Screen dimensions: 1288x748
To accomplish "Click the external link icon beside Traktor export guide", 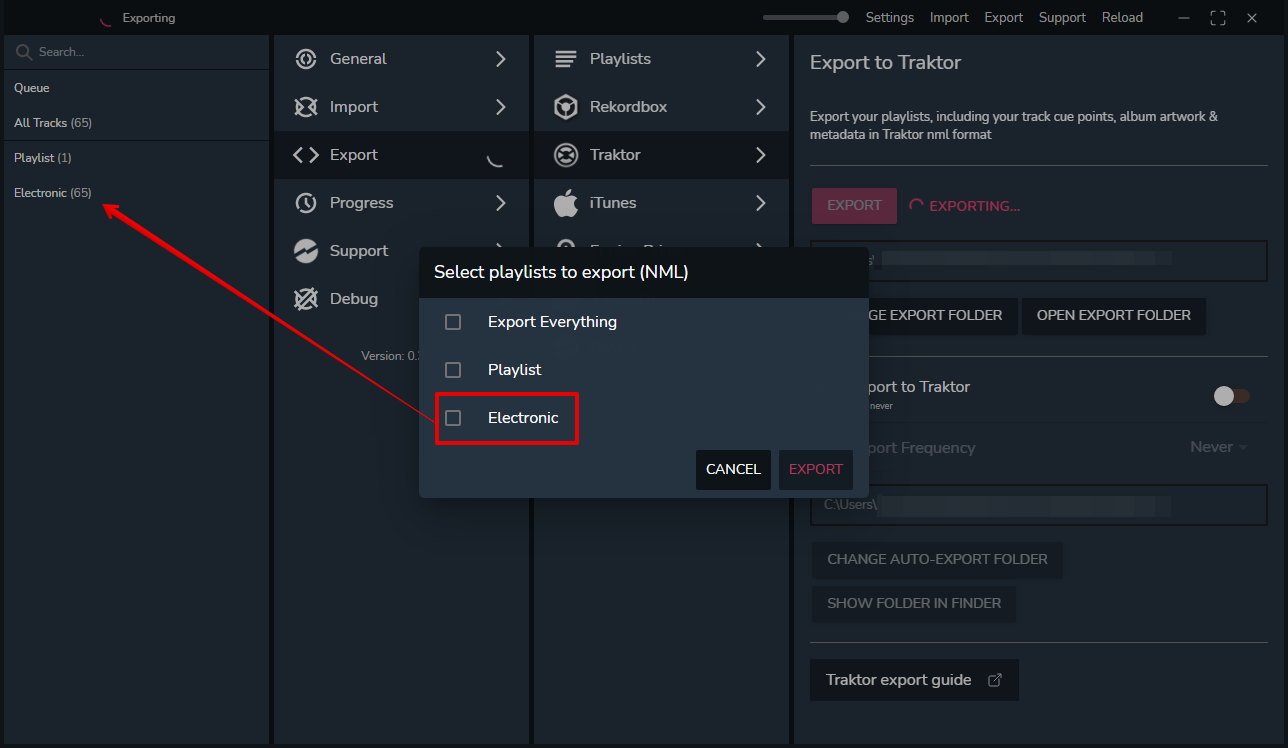I will (x=995, y=680).
